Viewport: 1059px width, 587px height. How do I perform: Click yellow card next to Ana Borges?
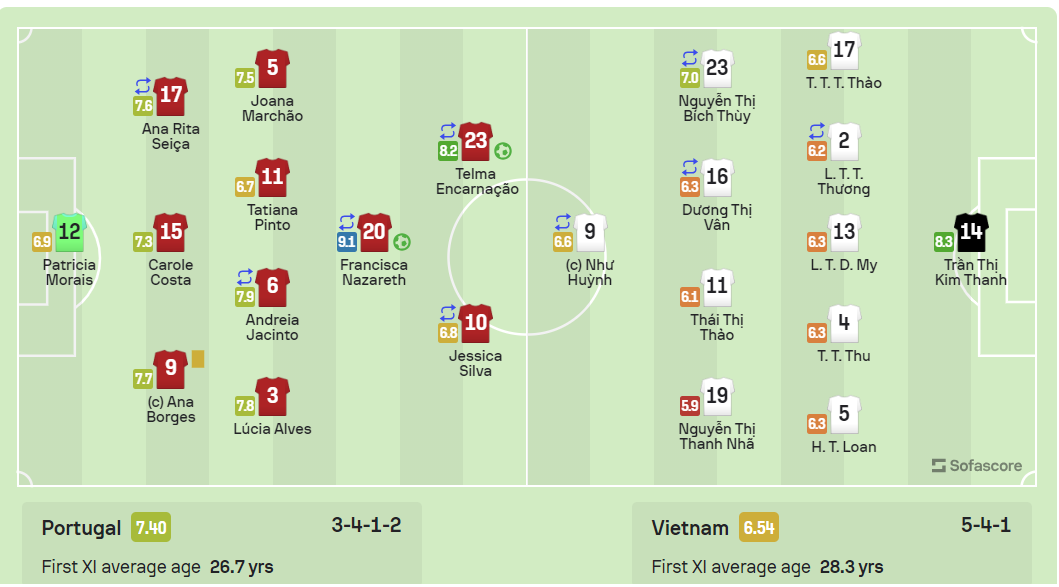point(198,358)
